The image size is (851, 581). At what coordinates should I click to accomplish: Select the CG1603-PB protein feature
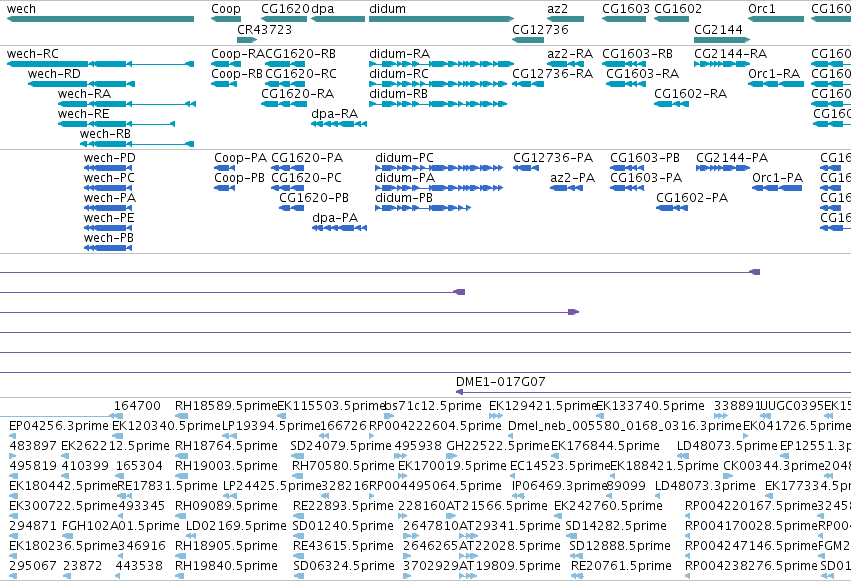(x=627, y=168)
